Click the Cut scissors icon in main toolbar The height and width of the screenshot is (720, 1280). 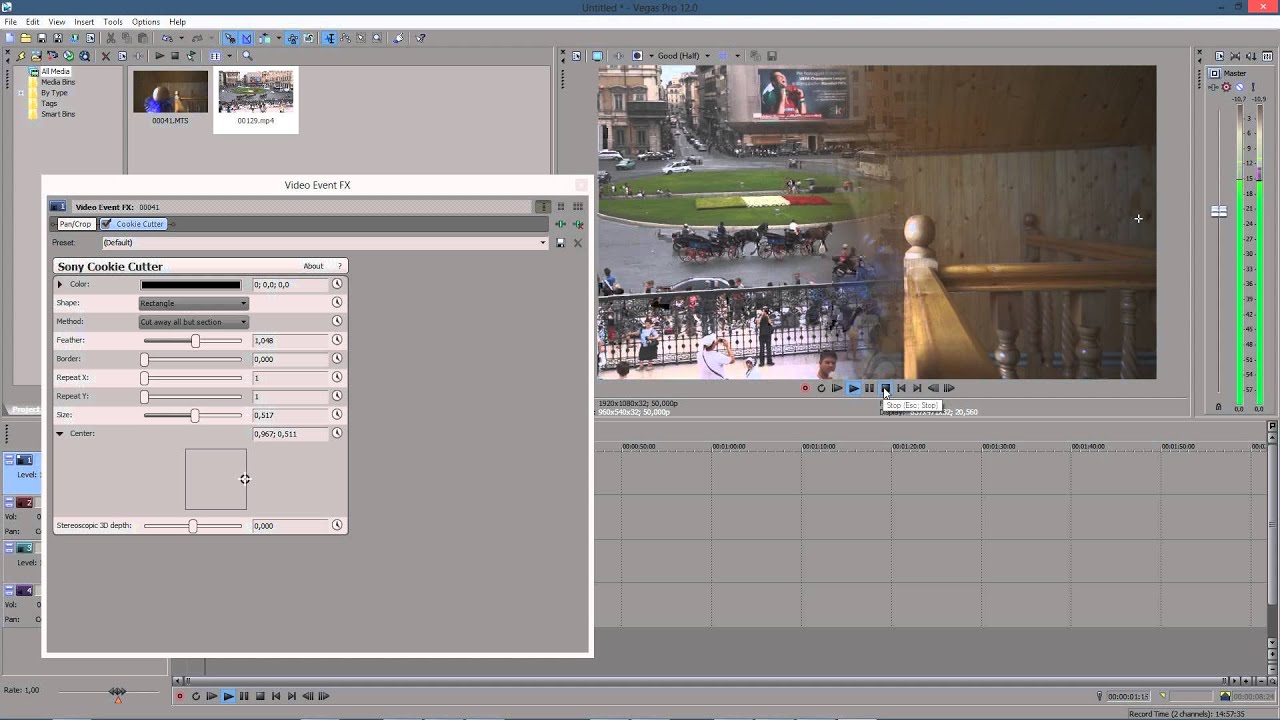point(111,38)
